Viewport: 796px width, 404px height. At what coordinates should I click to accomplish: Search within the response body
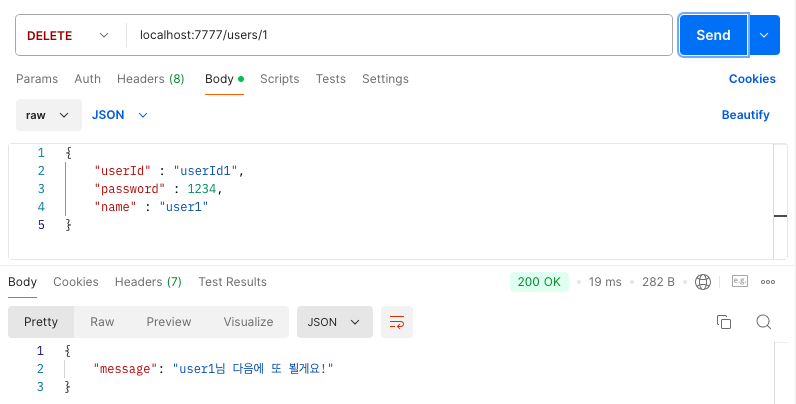tap(764, 322)
